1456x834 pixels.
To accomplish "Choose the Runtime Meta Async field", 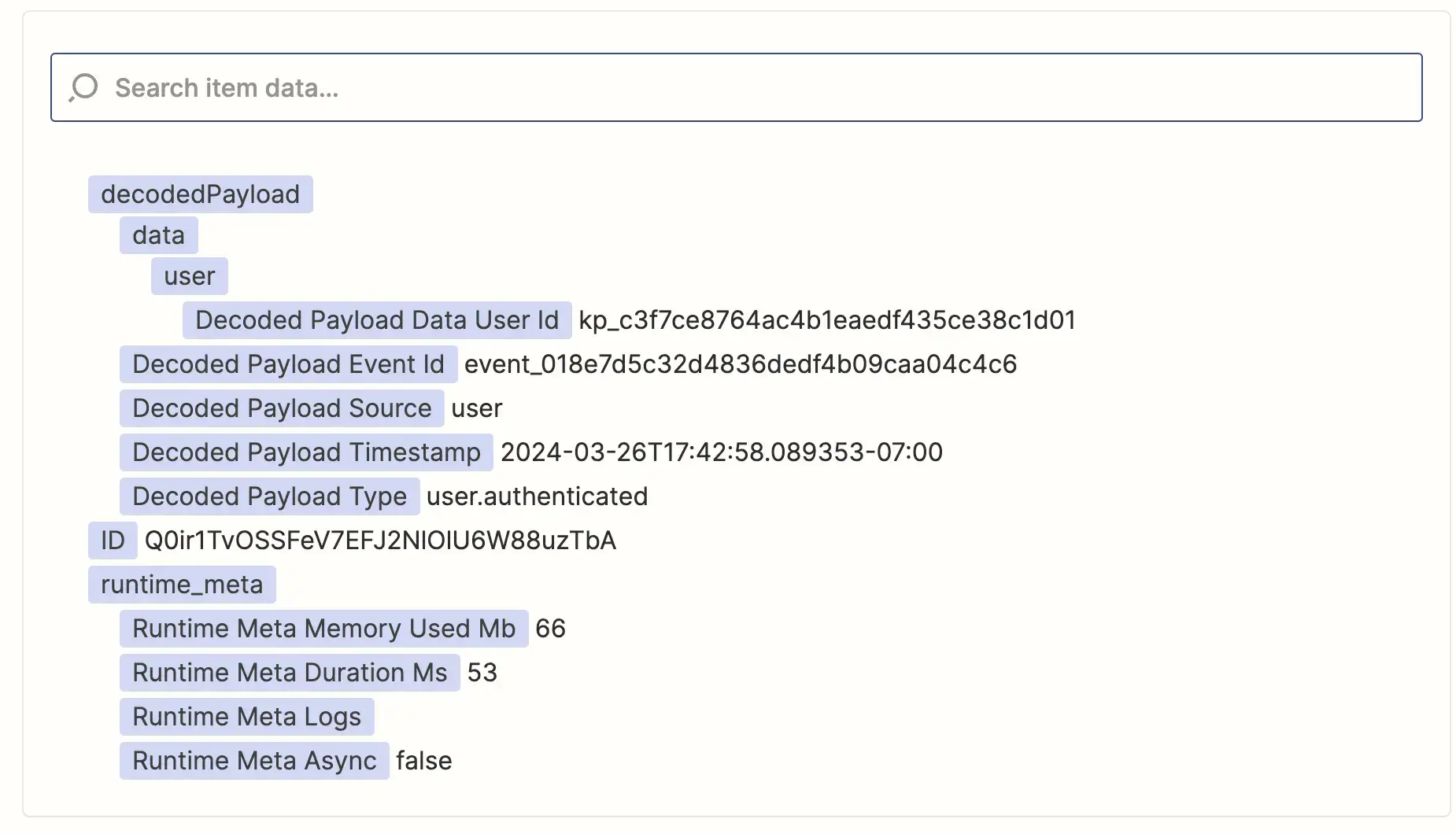I will point(254,761).
